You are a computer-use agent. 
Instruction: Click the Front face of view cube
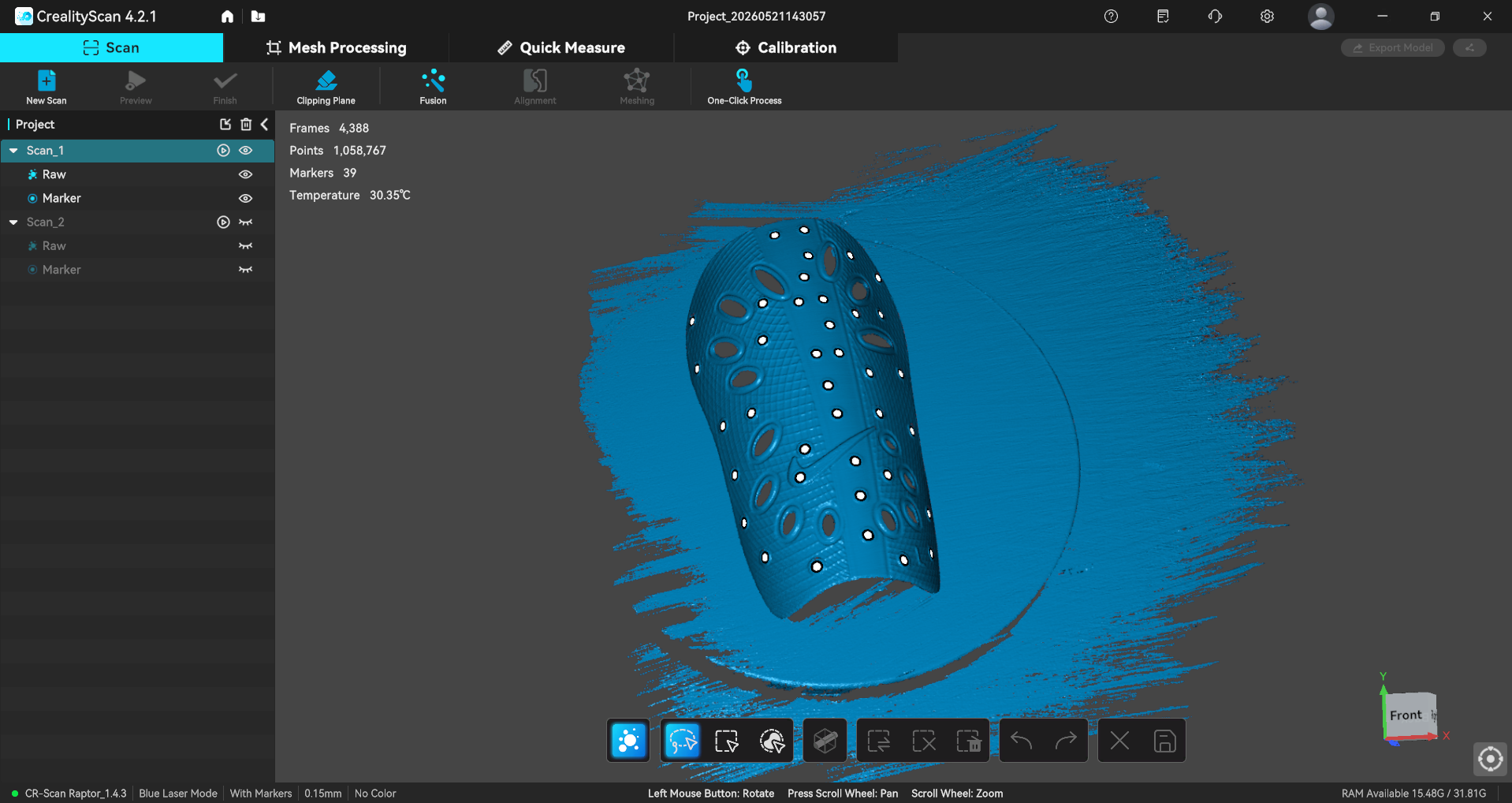click(1407, 715)
